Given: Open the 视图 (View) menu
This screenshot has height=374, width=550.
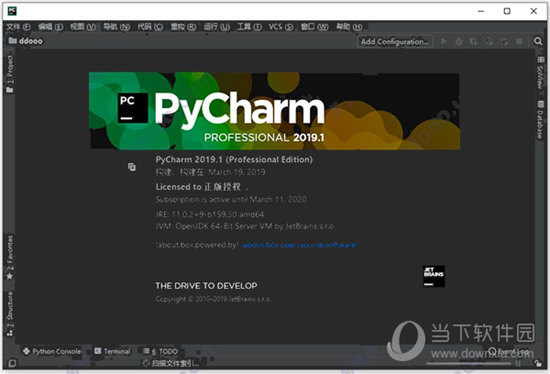Looking at the screenshot, I should tap(83, 27).
